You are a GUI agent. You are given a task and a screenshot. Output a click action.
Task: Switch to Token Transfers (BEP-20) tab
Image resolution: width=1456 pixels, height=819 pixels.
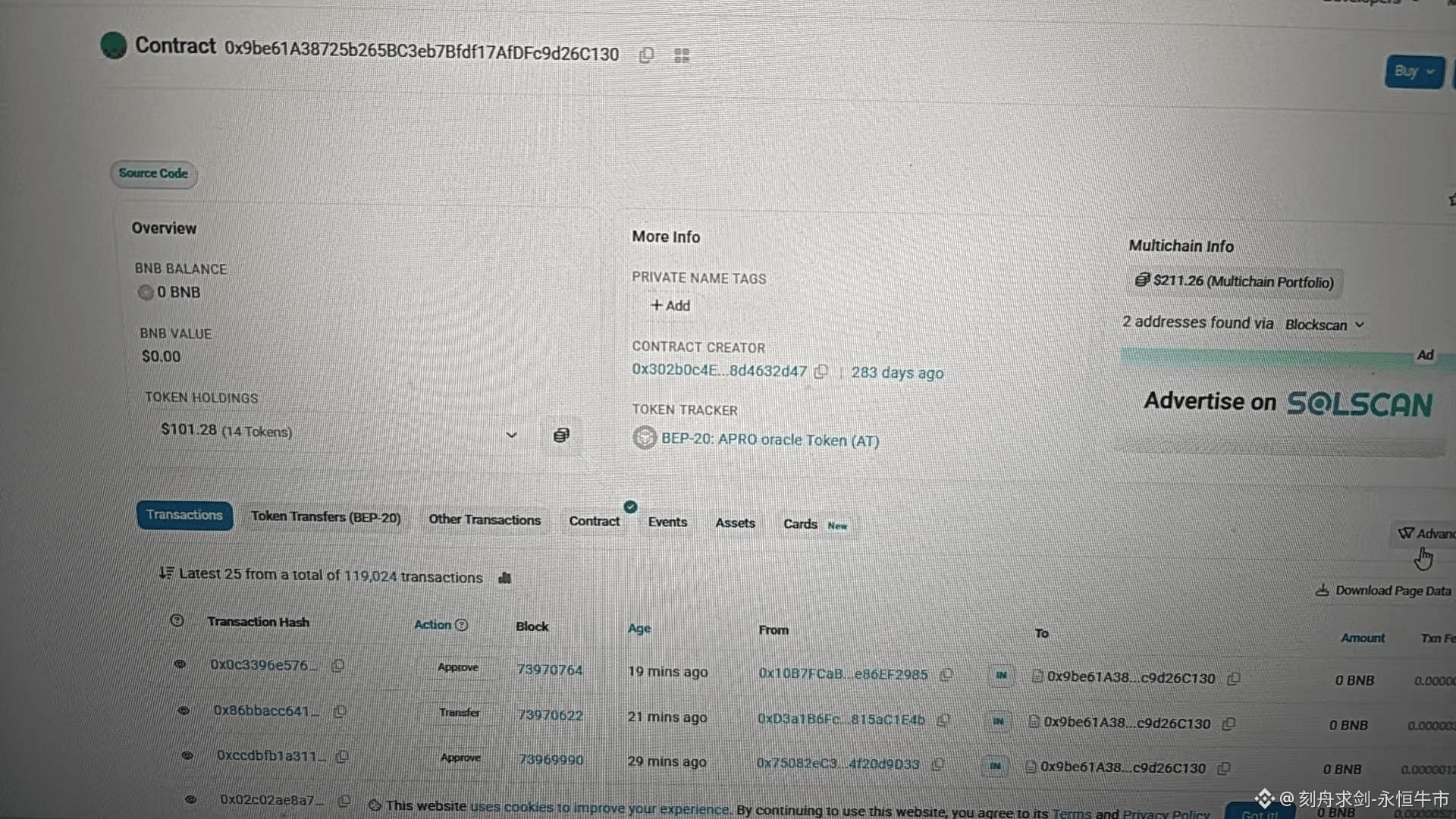(325, 517)
